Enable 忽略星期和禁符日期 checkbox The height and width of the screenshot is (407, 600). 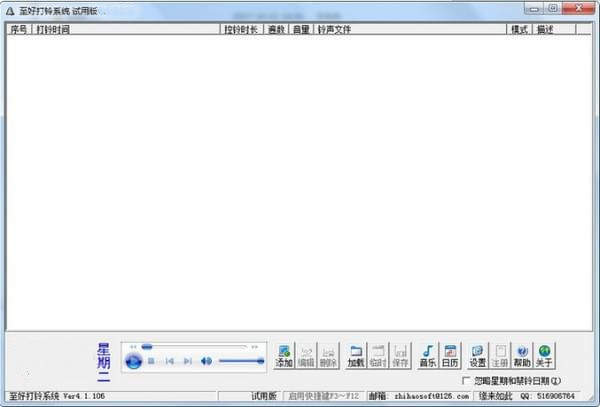point(466,381)
